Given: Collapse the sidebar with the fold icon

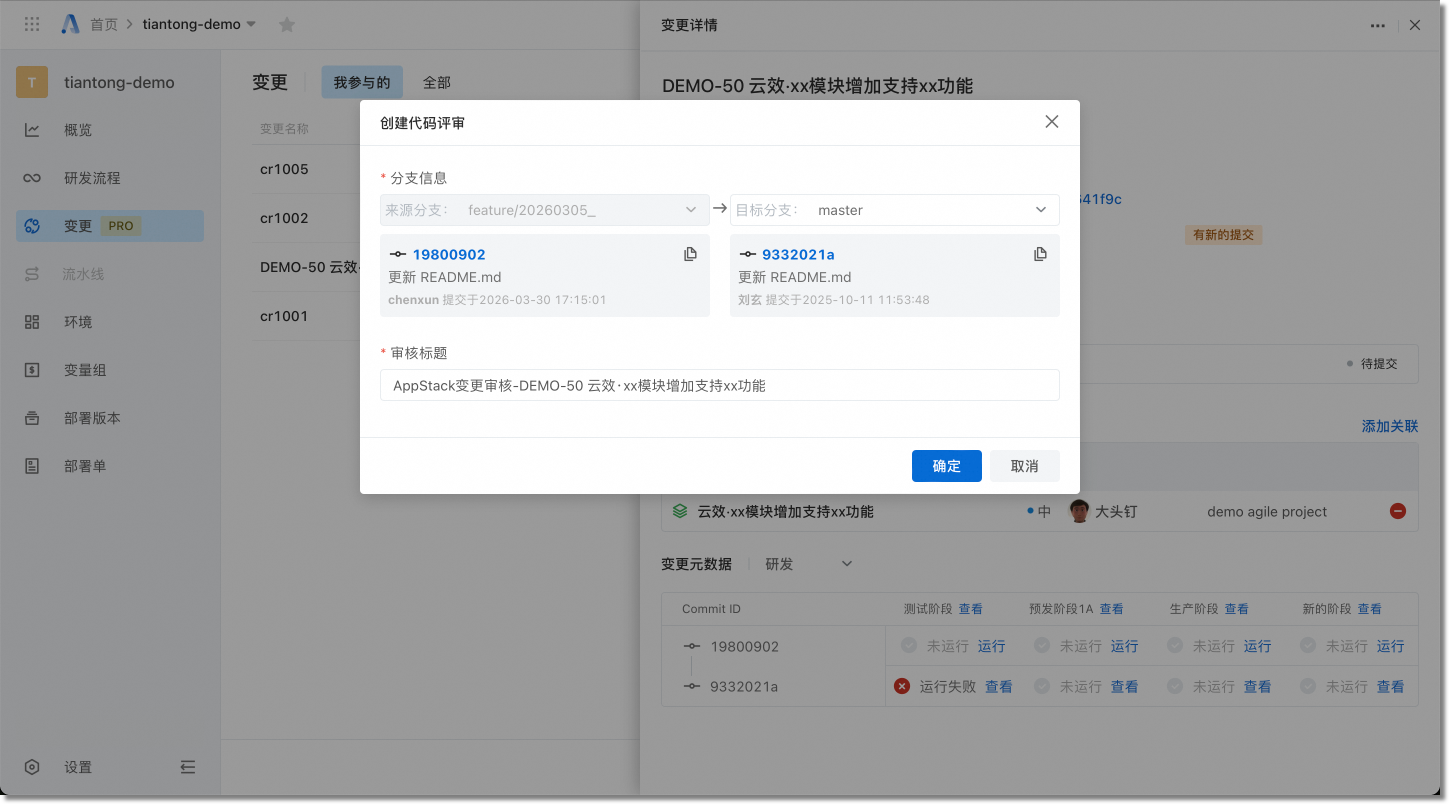Looking at the screenshot, I should (188, 767).
